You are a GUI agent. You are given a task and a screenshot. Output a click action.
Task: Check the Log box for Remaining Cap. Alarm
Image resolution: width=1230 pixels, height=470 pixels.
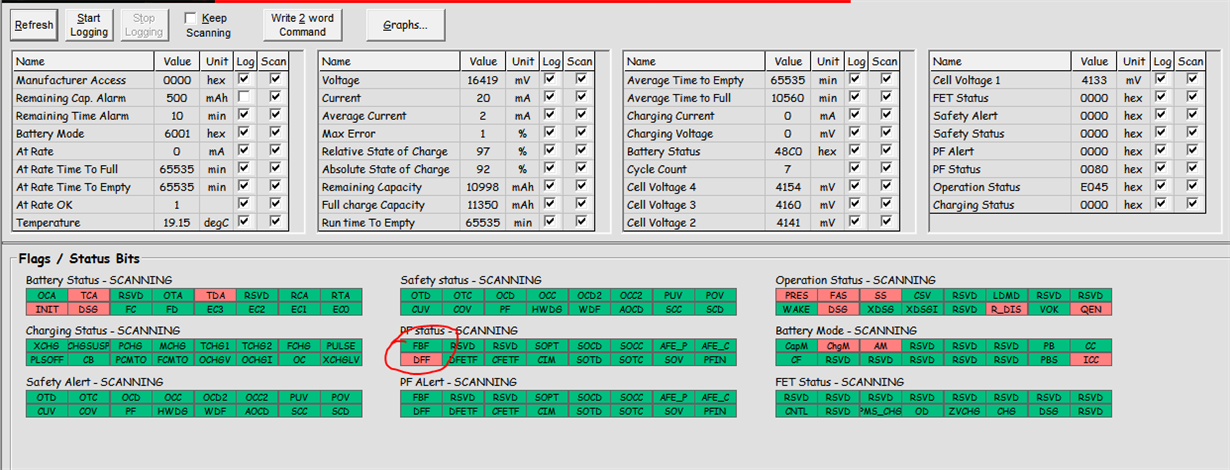(245, 98)
